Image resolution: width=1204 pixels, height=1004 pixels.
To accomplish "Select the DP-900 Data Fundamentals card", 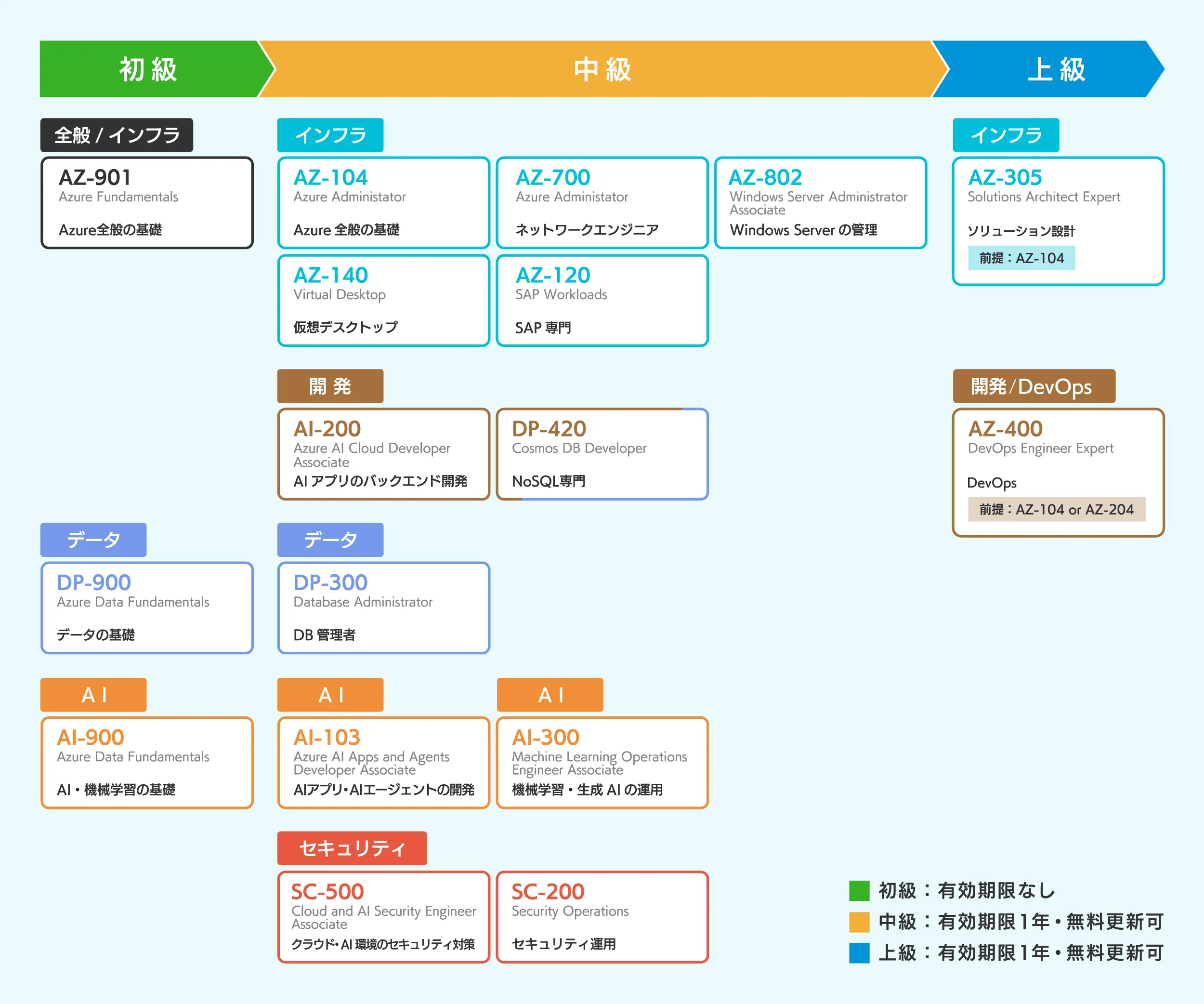I will point(147,608).
